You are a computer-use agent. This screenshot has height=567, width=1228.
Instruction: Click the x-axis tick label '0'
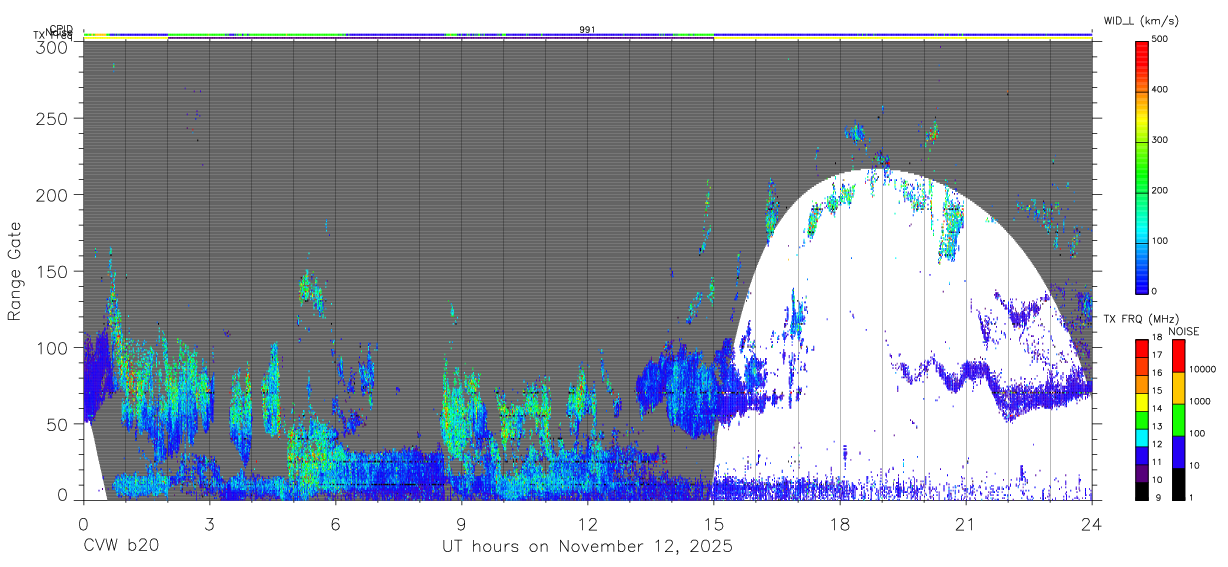(x=83, y=523)
